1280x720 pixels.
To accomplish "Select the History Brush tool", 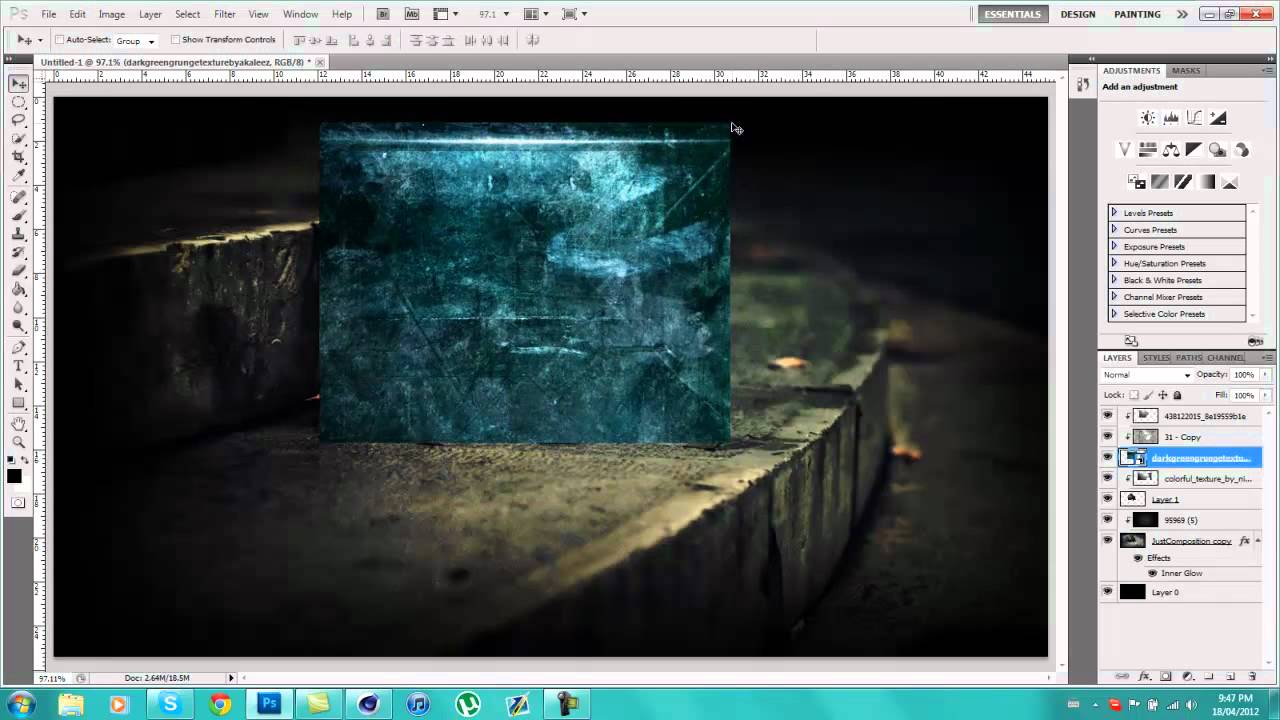I will pyautogui.click(x=19, y=252).
